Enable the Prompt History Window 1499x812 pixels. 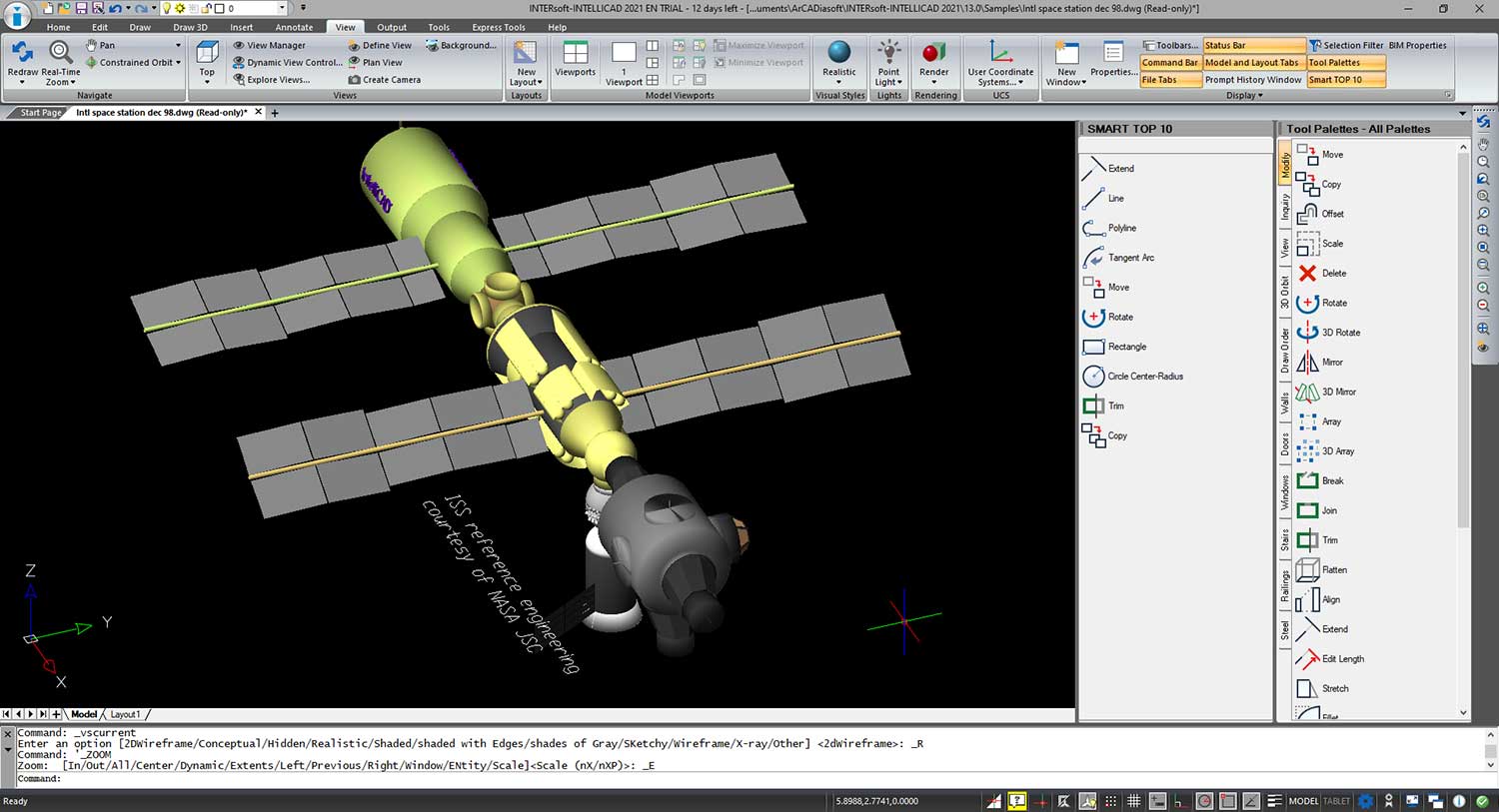[x=1253, y=80]
